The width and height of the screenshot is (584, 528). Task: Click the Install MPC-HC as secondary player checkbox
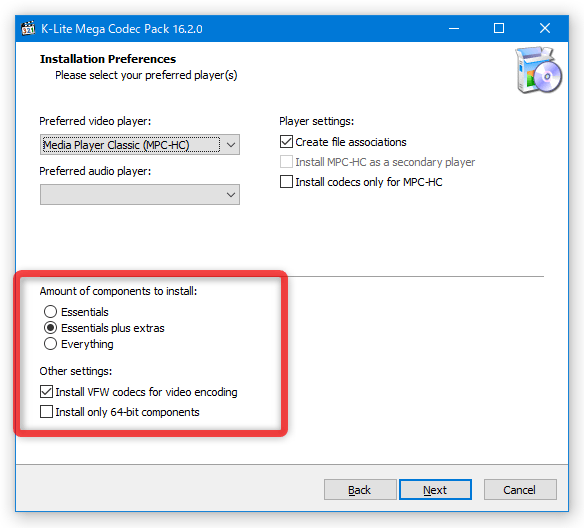pos(286,162)
